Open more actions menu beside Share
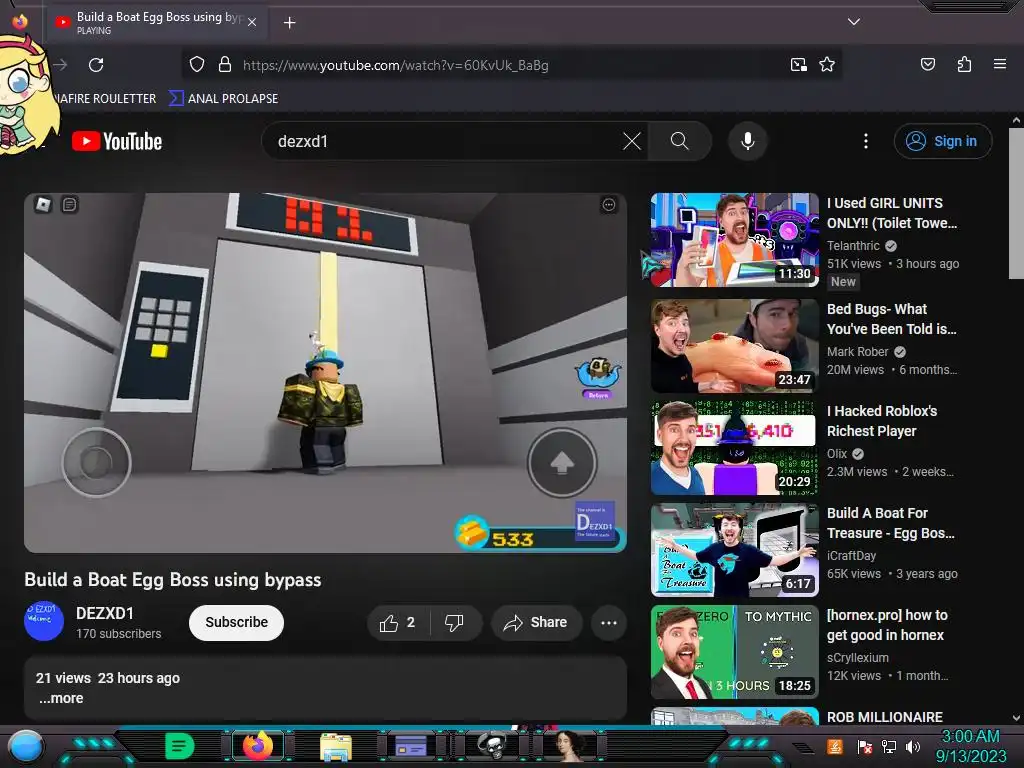Screen dimensions: 1024x768 (609, 623)
